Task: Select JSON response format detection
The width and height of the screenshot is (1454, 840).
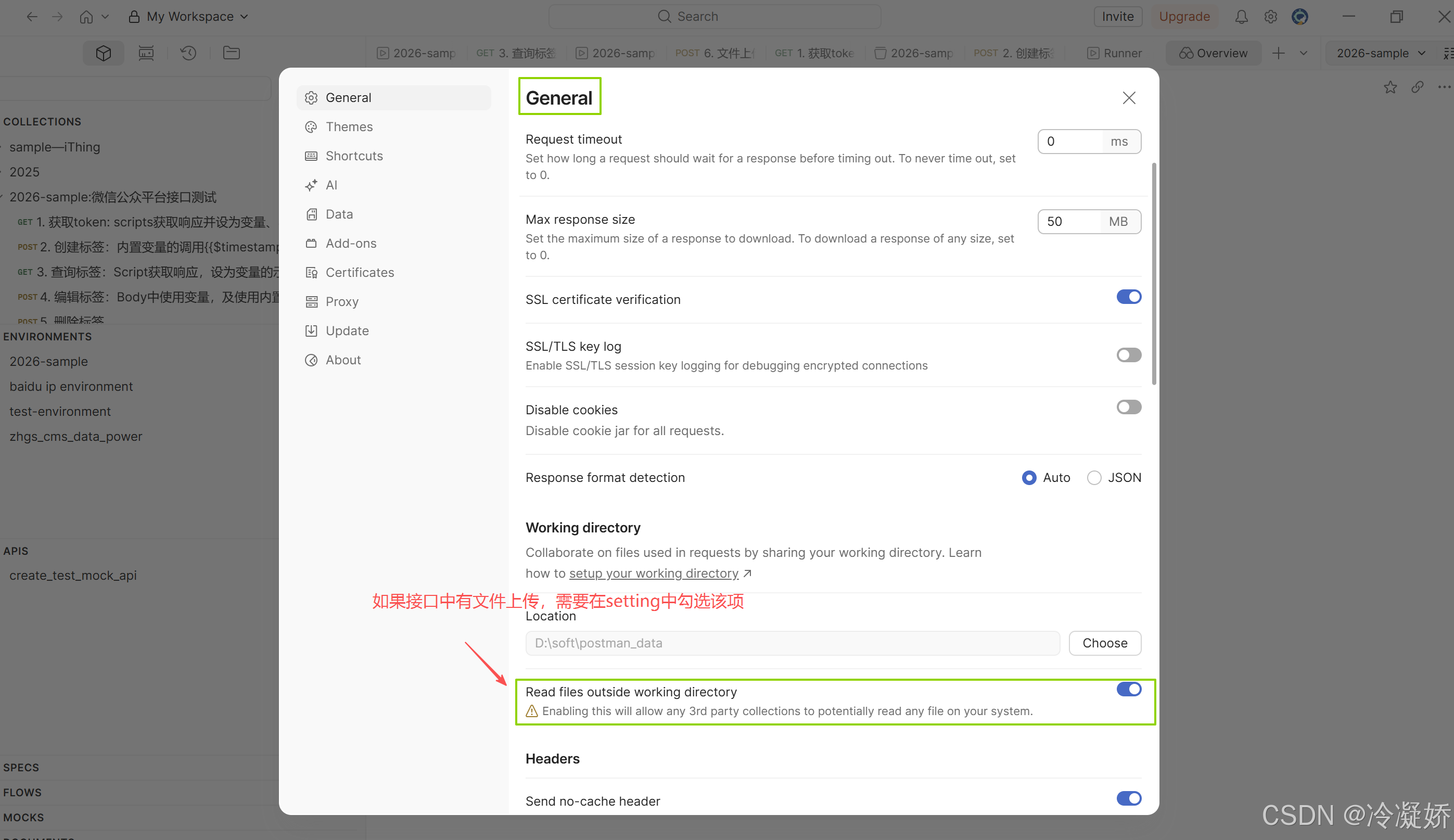Action: [1094, 478]
